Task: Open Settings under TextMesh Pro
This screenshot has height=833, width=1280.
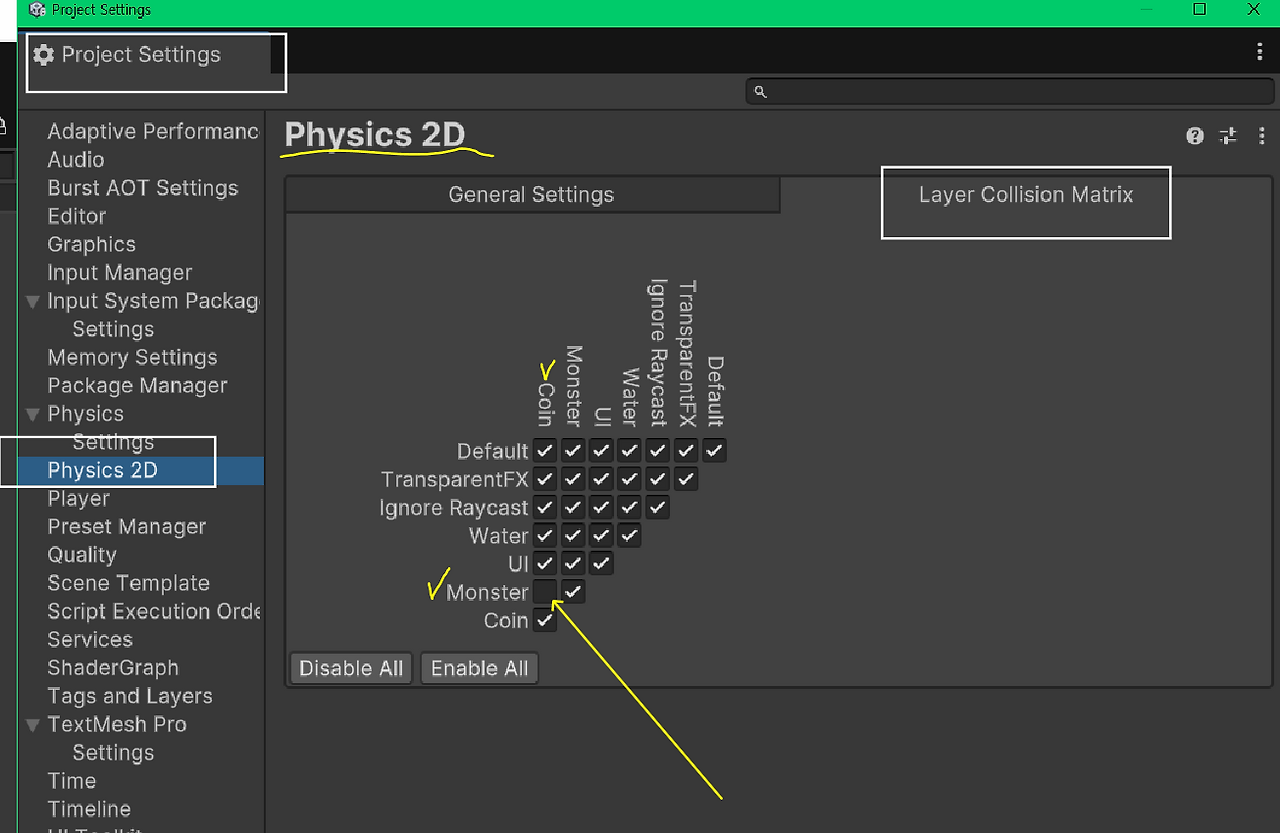Action: pyautogui.click(x=113, y=752)
